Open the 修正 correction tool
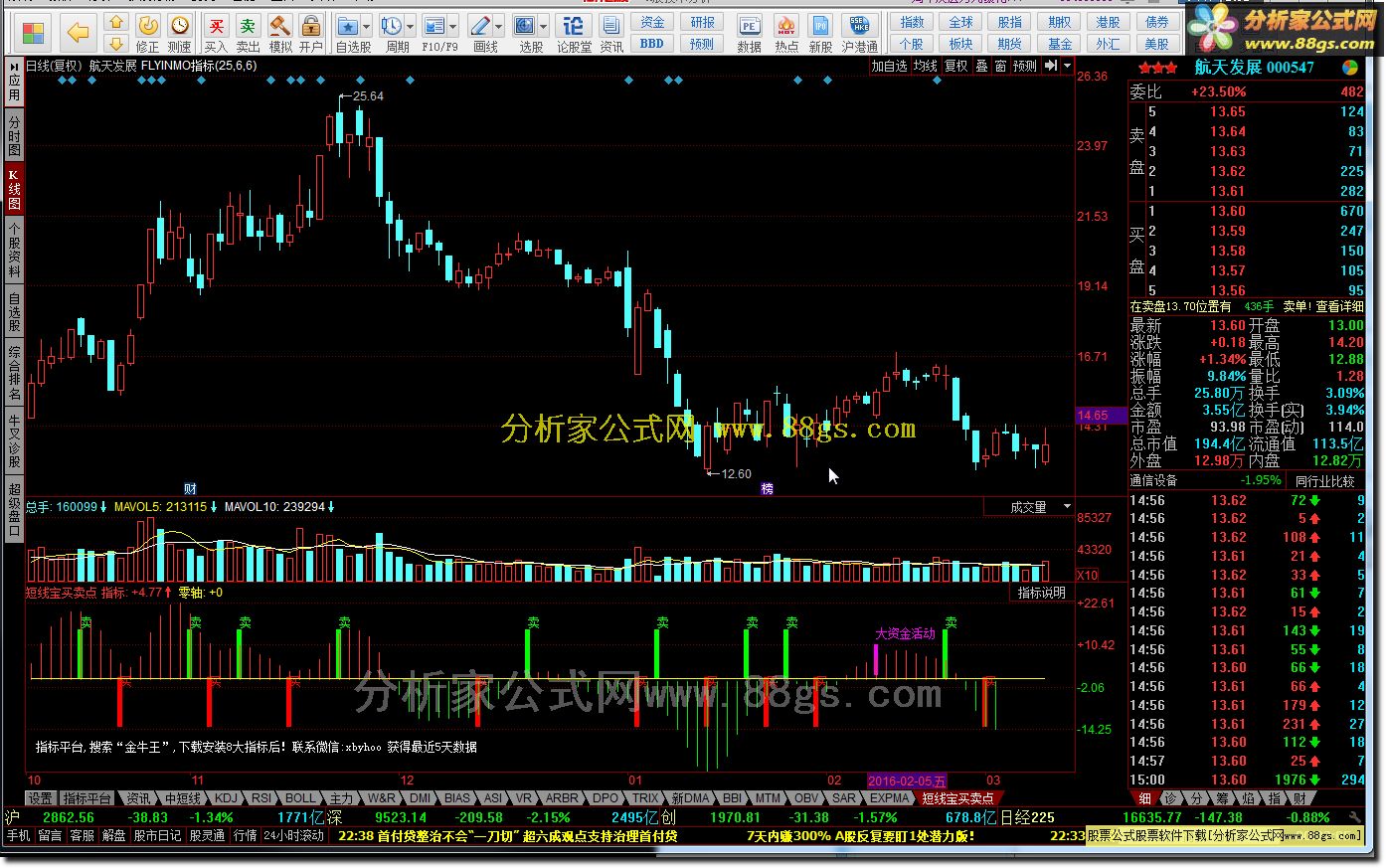This screenshot has height=868, width=1386. (x=147, y=33)
